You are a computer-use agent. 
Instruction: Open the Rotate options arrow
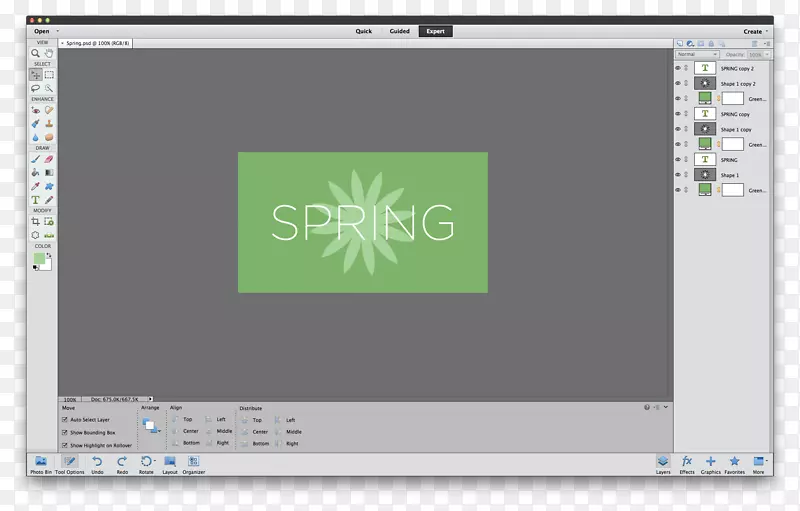pyautogui.click(x=155, y=461)
